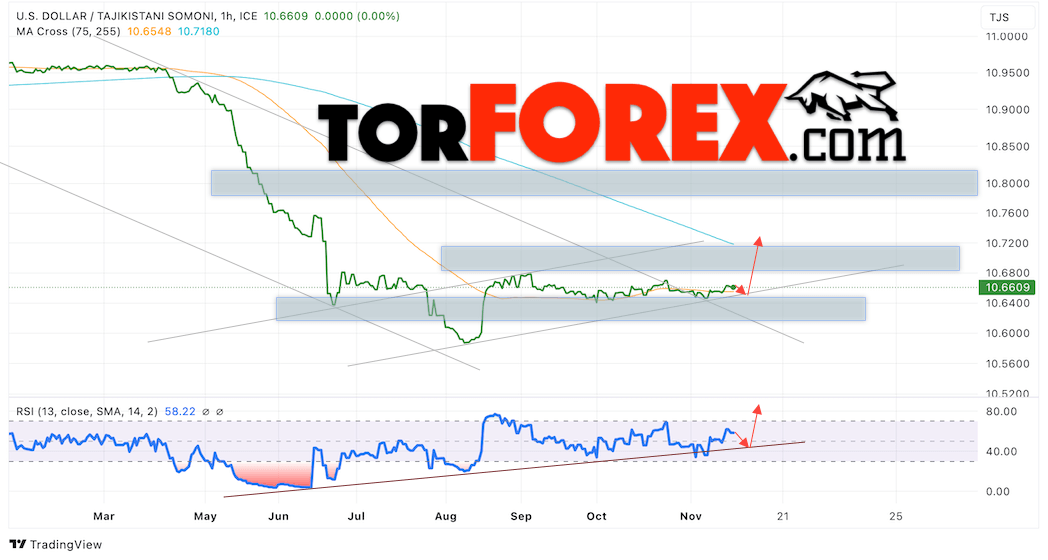Click the upper gray resistance zone near 10.8000
Screen dimensions: 1048x560
coord(593,183)
